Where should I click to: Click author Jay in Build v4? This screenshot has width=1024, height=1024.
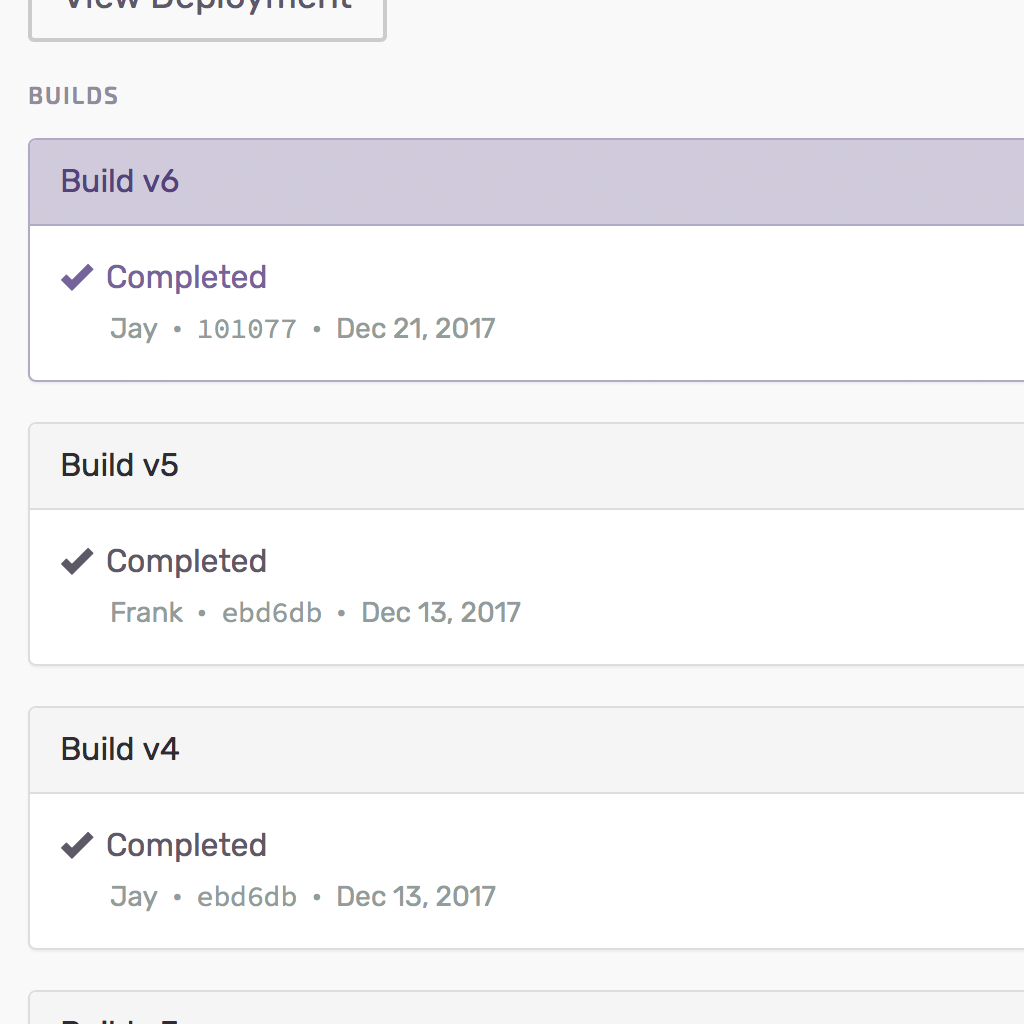(x=134, y=897)
